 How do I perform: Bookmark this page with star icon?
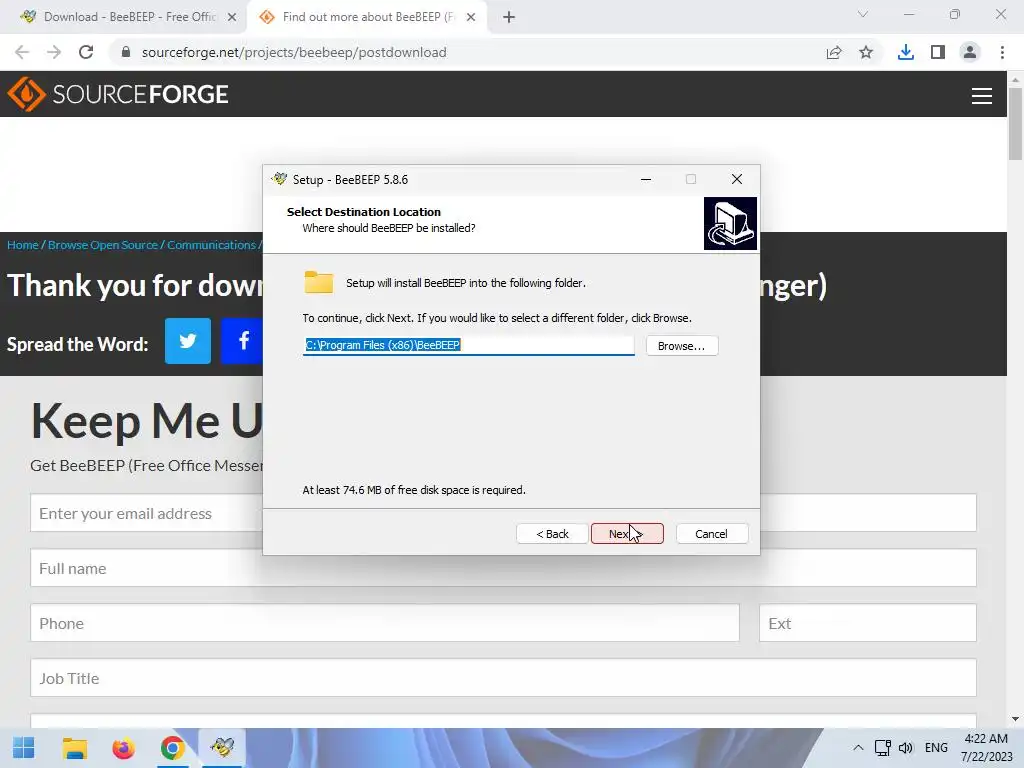coord(866,52)
